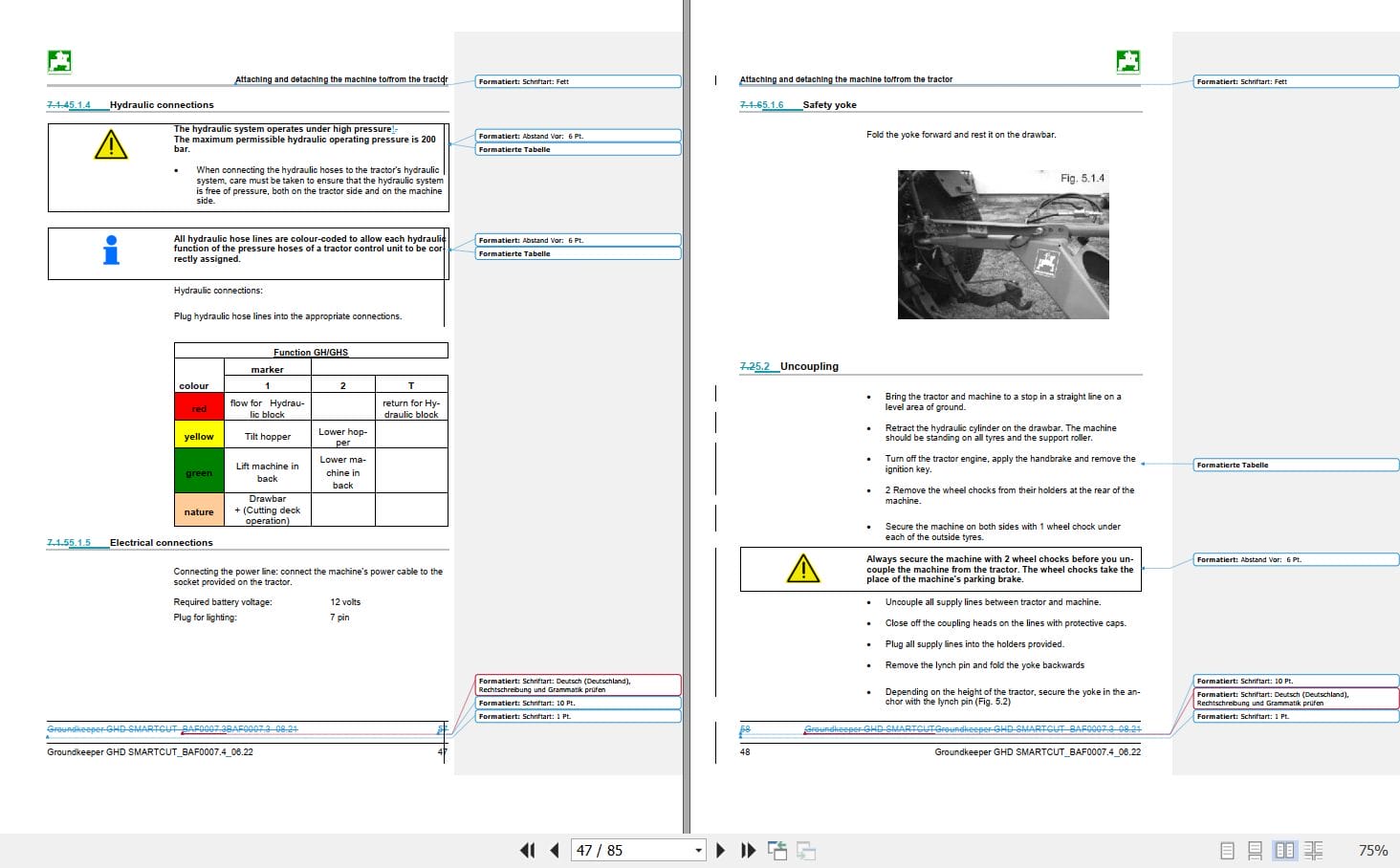Open left 'Abstand Vor: 6 Pt.' comment near warning box

click(579, 136)
